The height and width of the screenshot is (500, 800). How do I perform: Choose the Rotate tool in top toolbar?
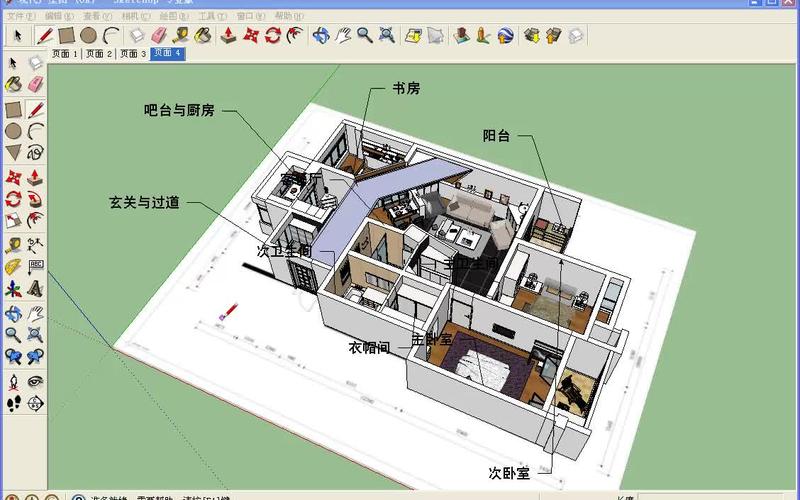272,36
